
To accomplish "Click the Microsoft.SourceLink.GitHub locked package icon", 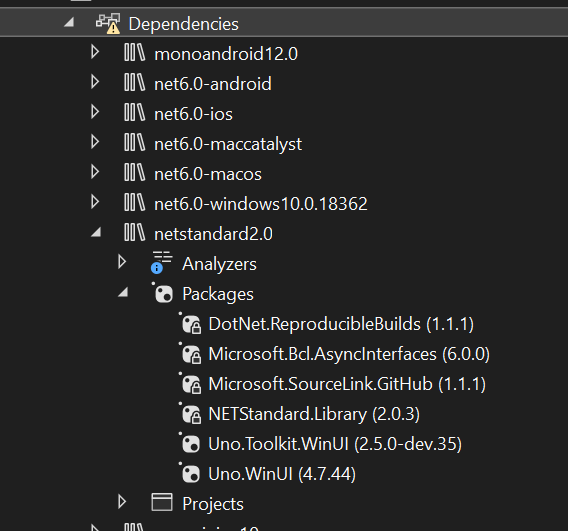I will coord(191,384).
